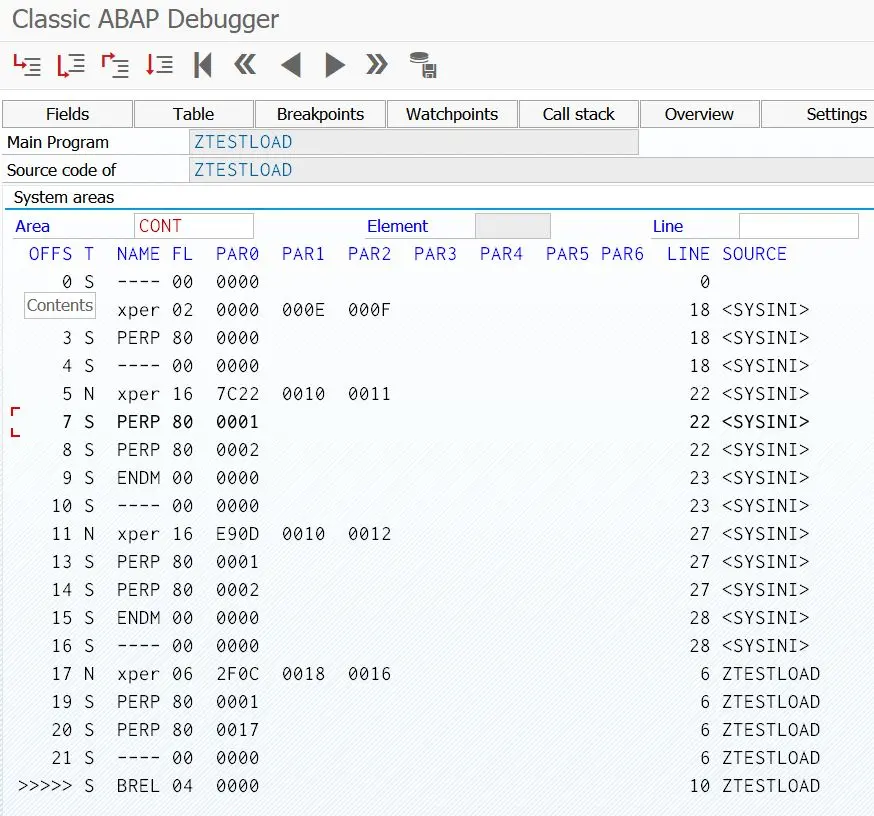Click the empty Line input field
The image size is (874, 816).
(x=799, y=226)
